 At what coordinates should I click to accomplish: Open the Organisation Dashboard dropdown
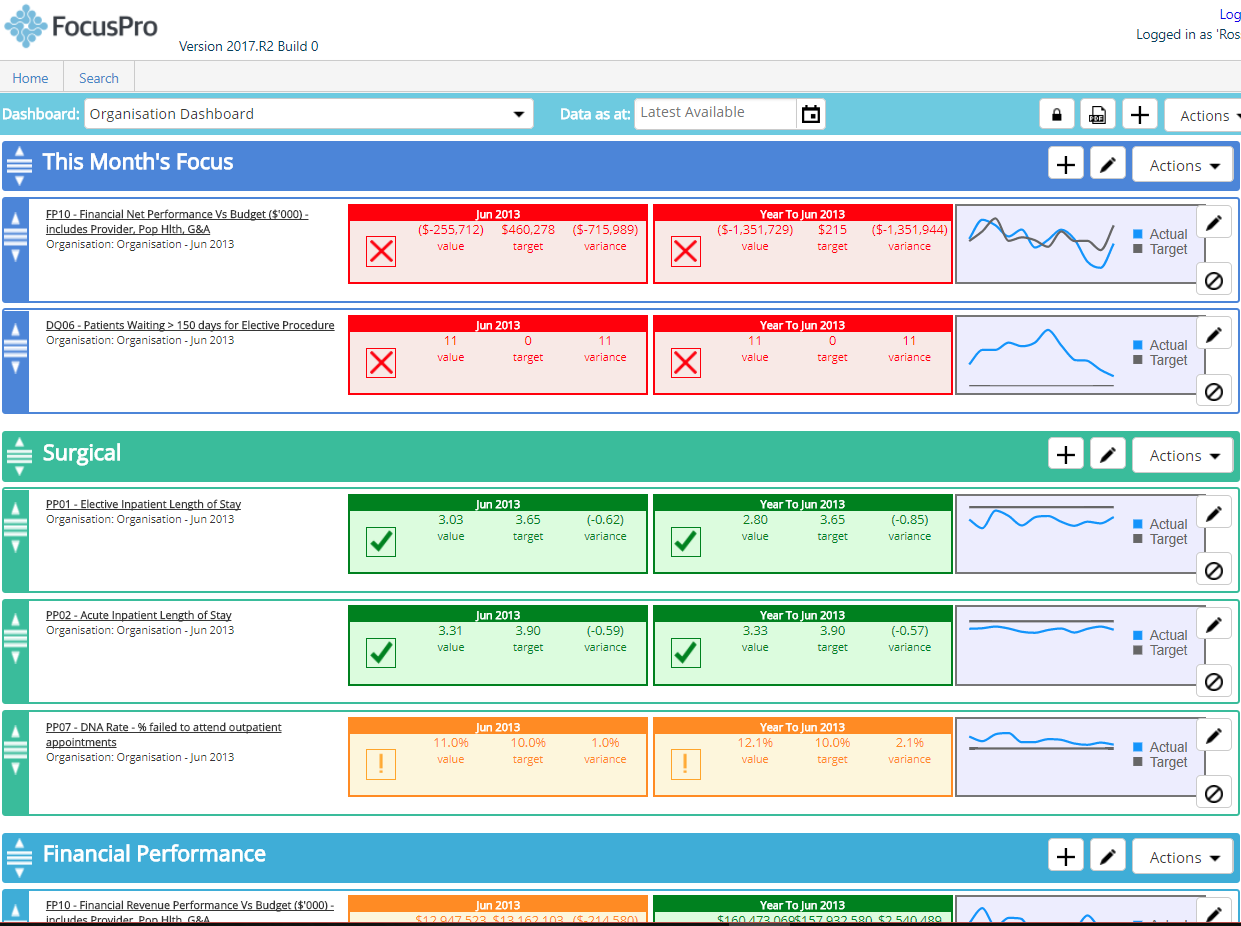pyautogui.click(x=309, y=114)
